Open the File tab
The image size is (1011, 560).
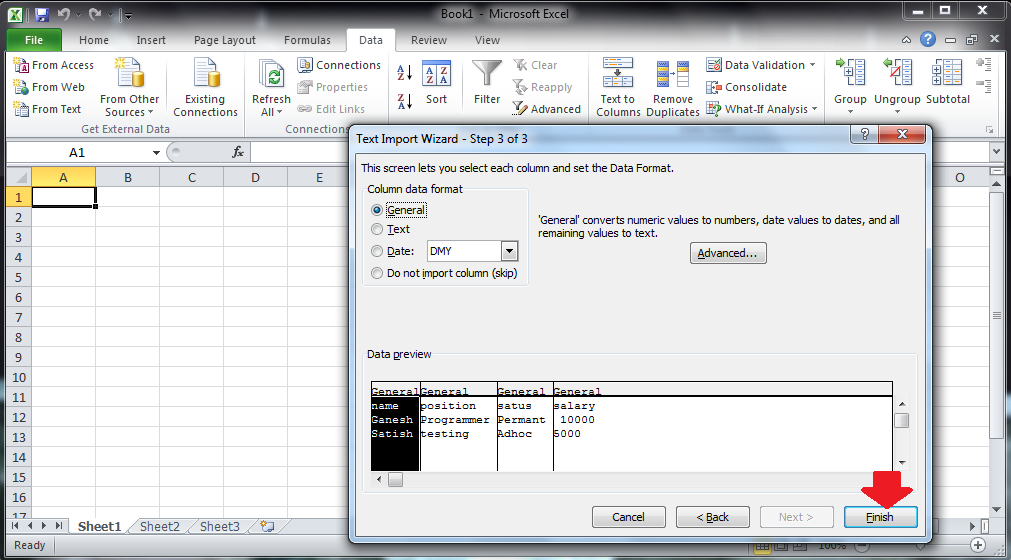[x=34, y=40]
